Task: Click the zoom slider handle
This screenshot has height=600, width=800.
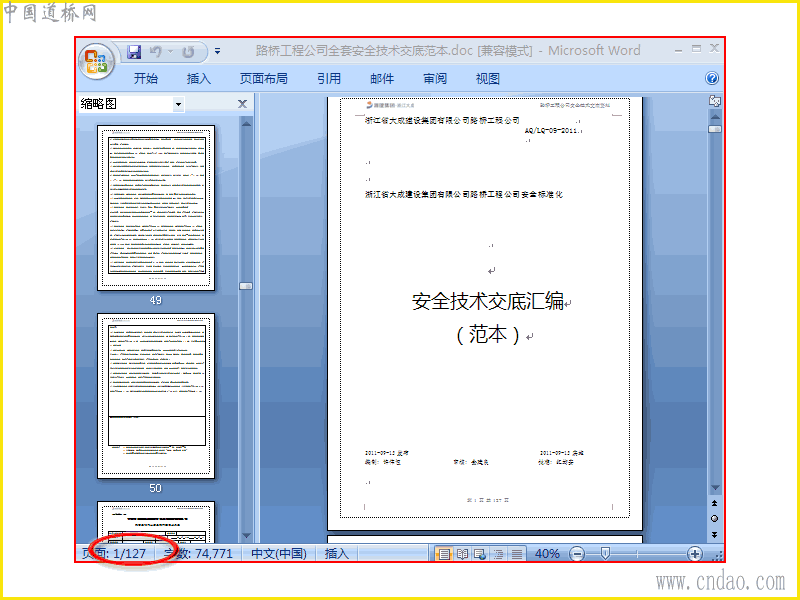Action: [605, 553]
